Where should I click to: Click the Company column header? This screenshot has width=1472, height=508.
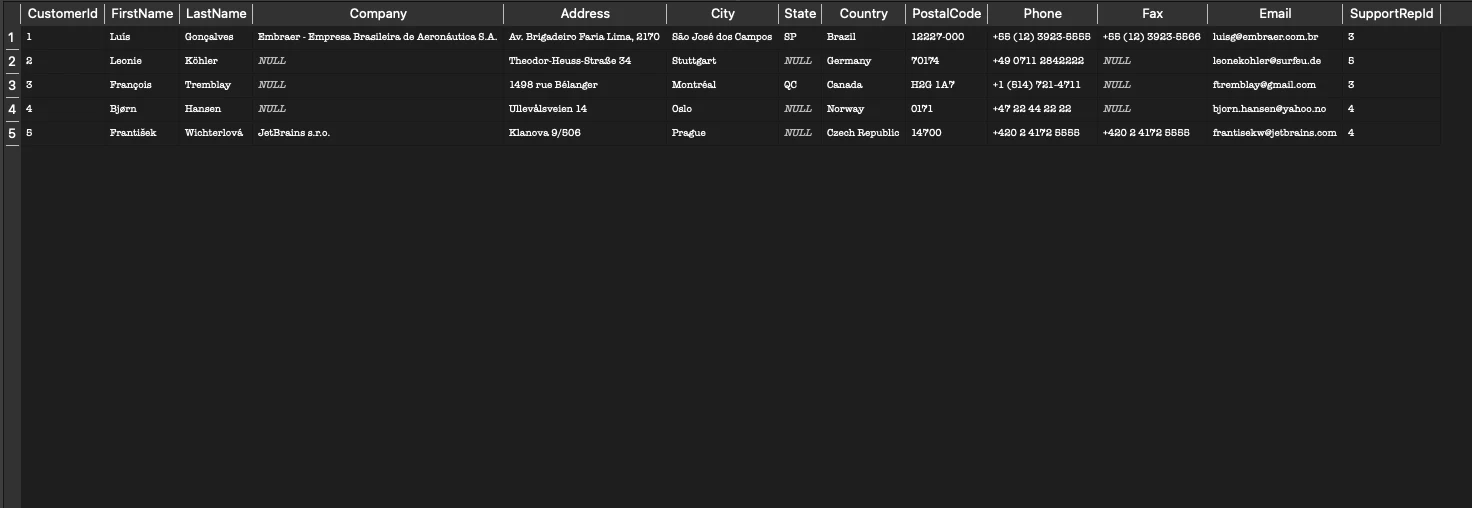[378, 14]
